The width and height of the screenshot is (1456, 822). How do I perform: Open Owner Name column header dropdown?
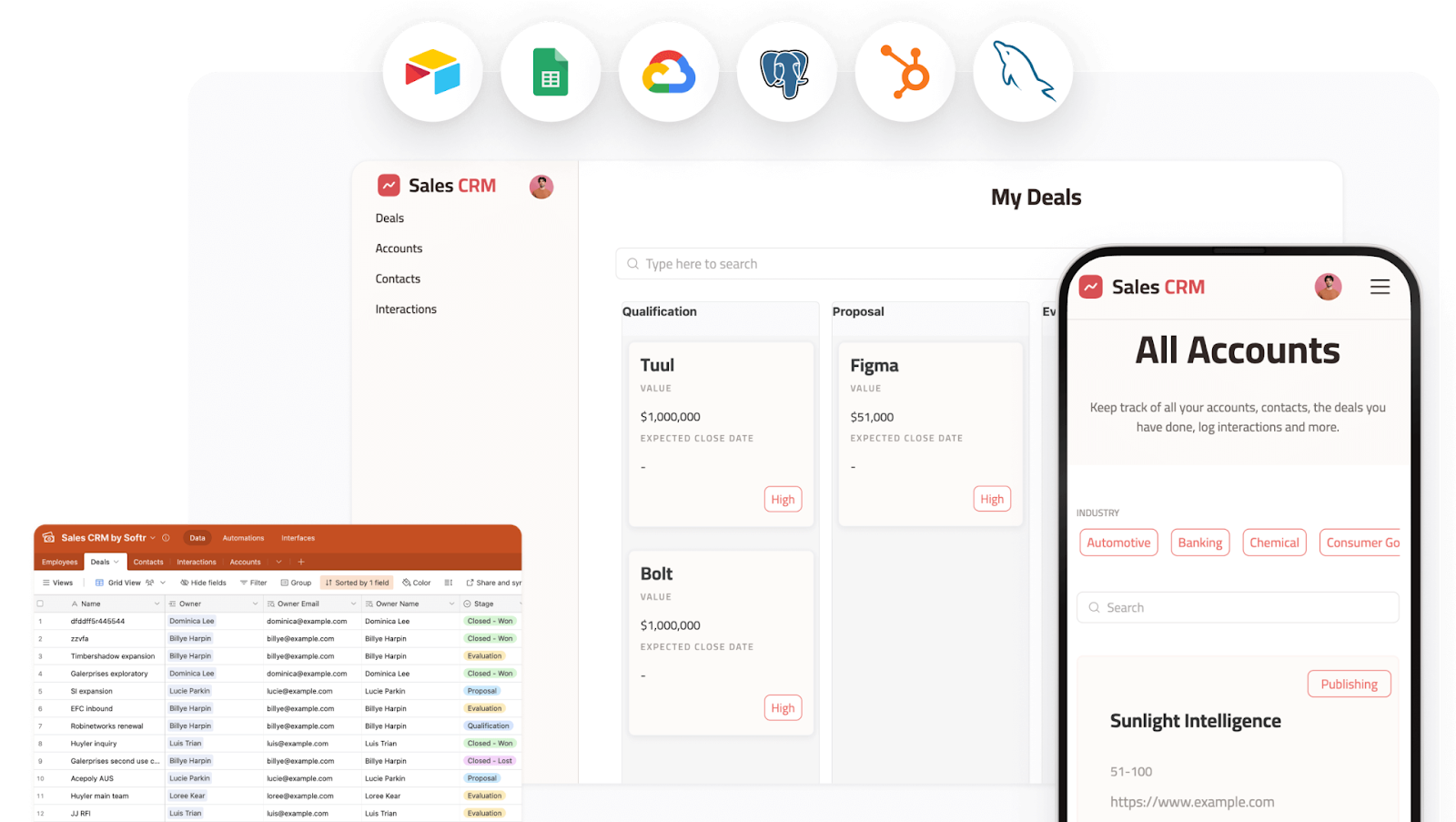[x=451, y=604]
